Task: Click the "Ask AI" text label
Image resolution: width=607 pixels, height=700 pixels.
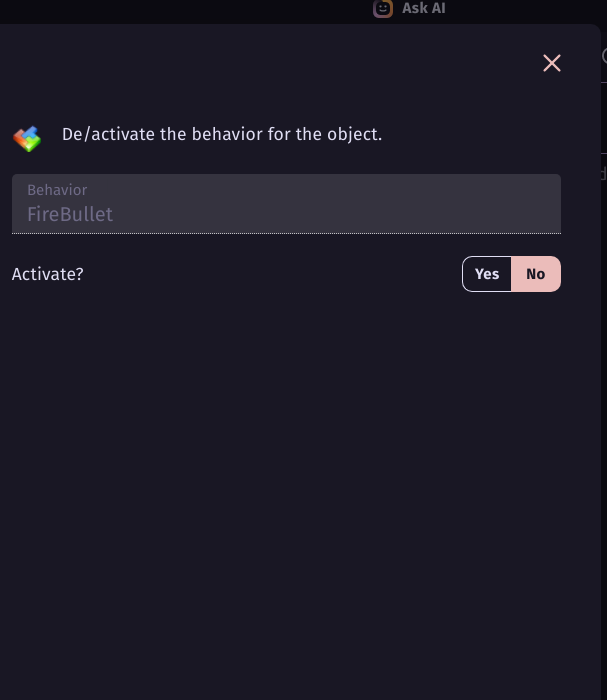Action: pos(424,8)
